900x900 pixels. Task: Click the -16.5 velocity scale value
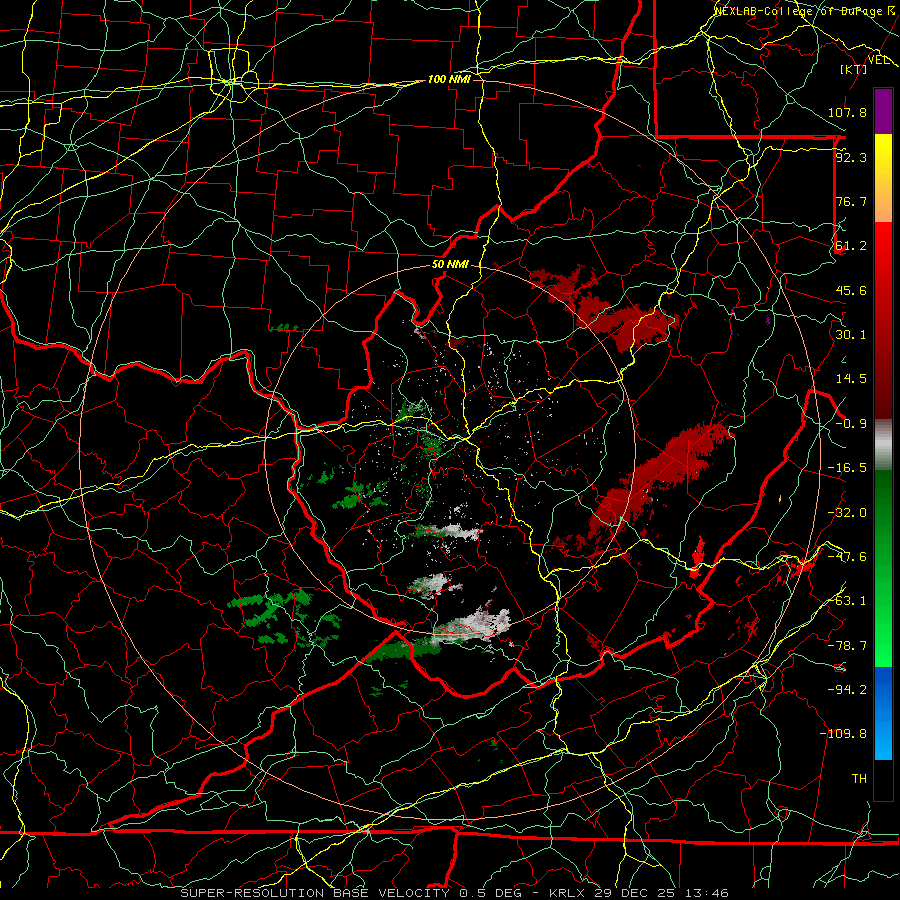(847, 468)
